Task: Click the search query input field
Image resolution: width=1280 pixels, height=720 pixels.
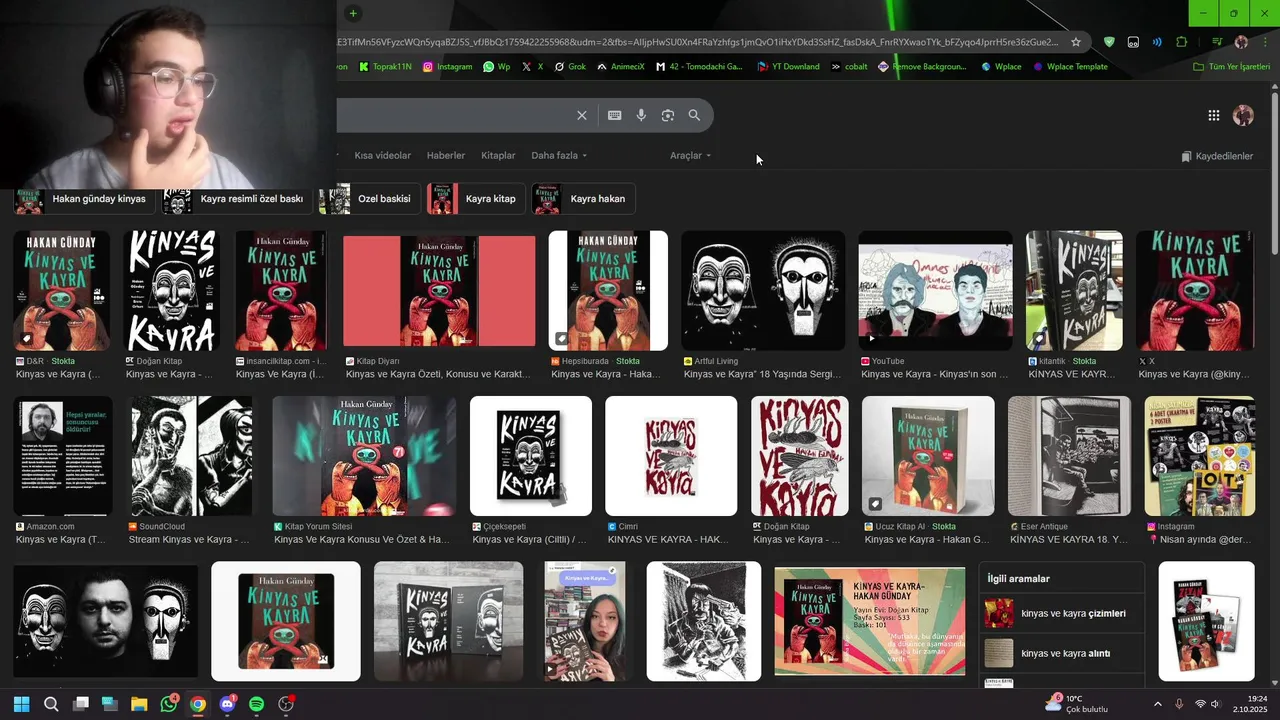Action: [452, 115]
